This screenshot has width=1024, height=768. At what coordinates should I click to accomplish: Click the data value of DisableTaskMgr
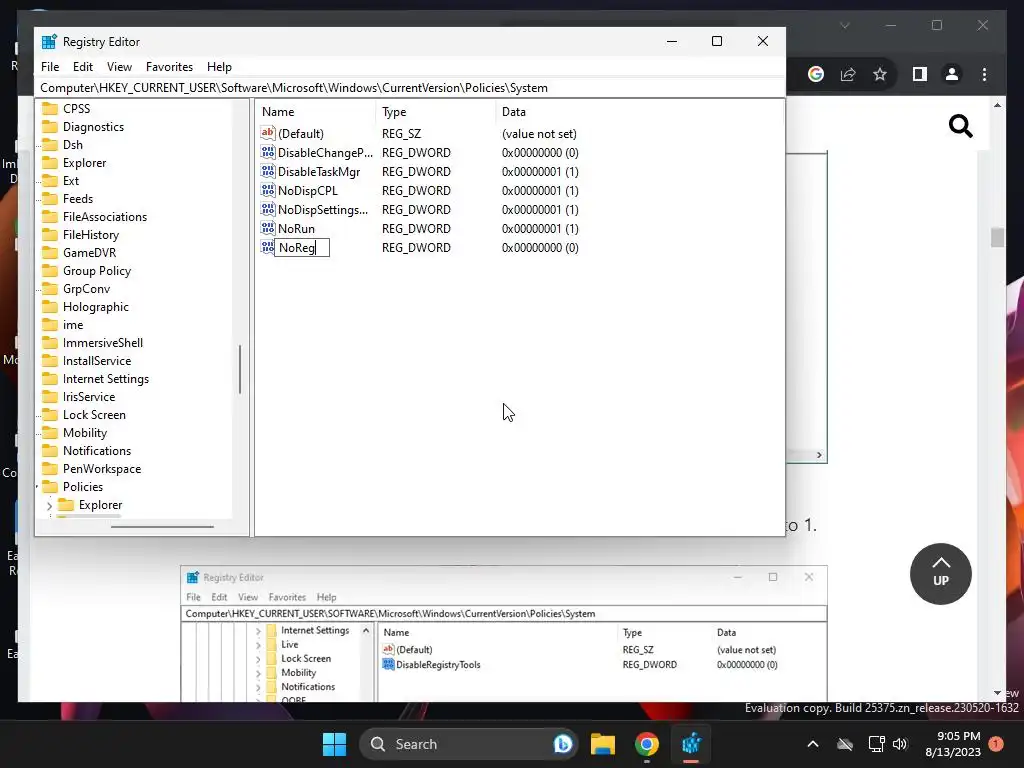(x=540, y=172)
